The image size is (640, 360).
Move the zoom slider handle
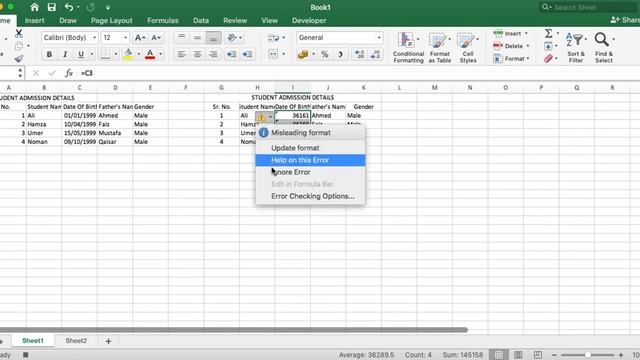coord(588,355)
